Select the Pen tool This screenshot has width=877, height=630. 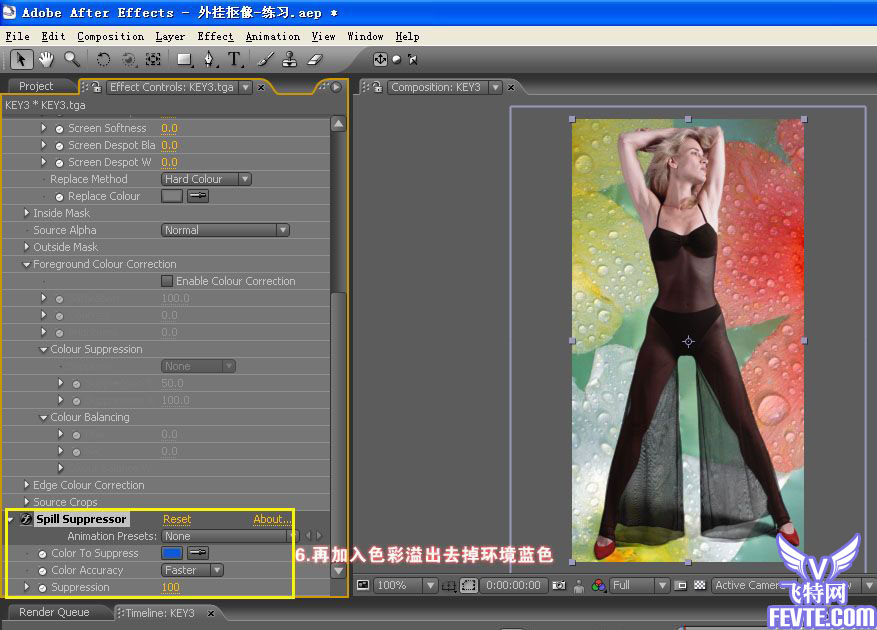coord(210,59)
